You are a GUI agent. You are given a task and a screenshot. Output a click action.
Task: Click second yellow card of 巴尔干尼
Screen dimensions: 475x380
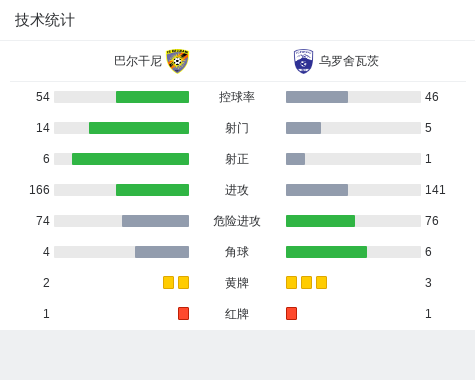click(x=183, y=282)
